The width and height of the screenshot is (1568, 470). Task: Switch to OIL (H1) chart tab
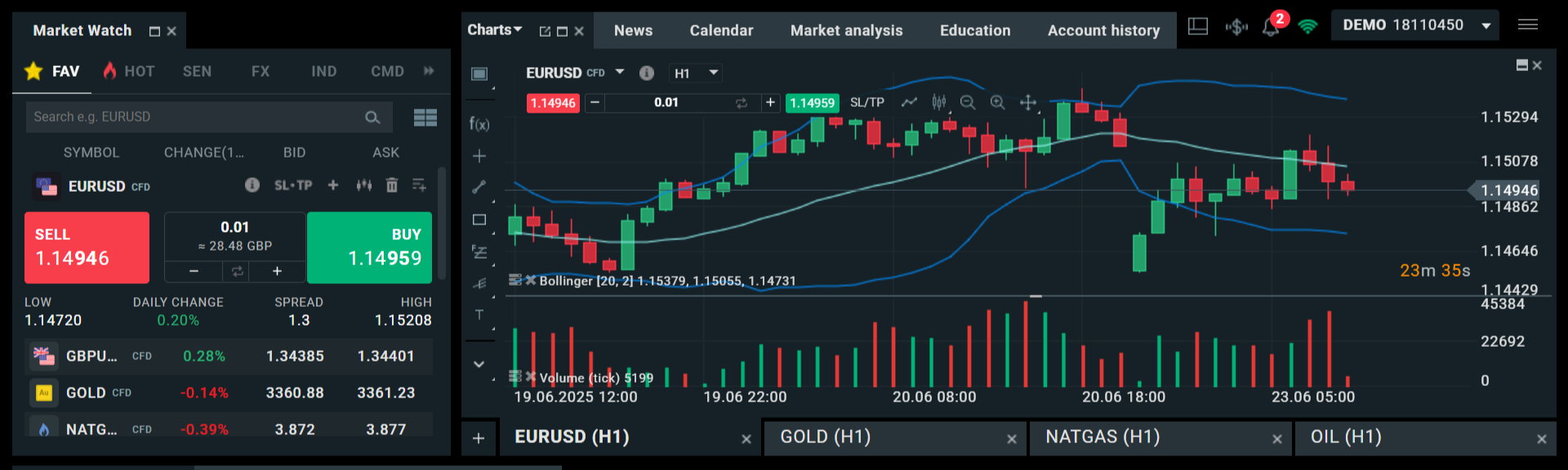click(x=1425, y=437)
